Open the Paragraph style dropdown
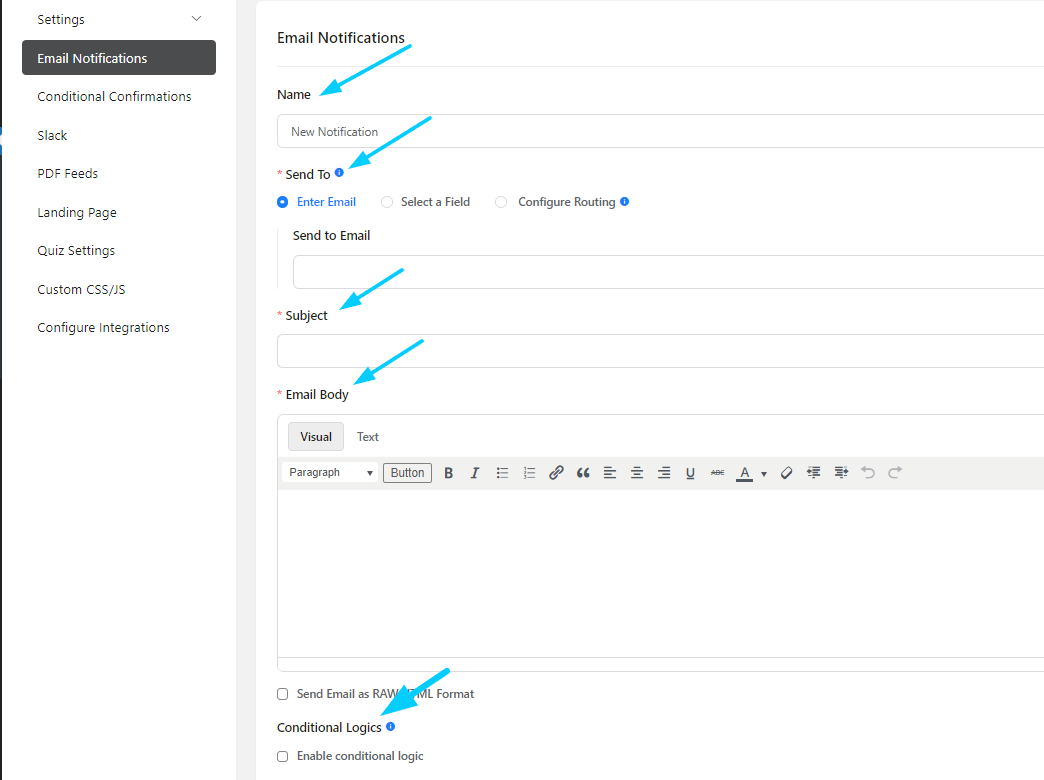The image size is (1044, 780). point(330,471)
